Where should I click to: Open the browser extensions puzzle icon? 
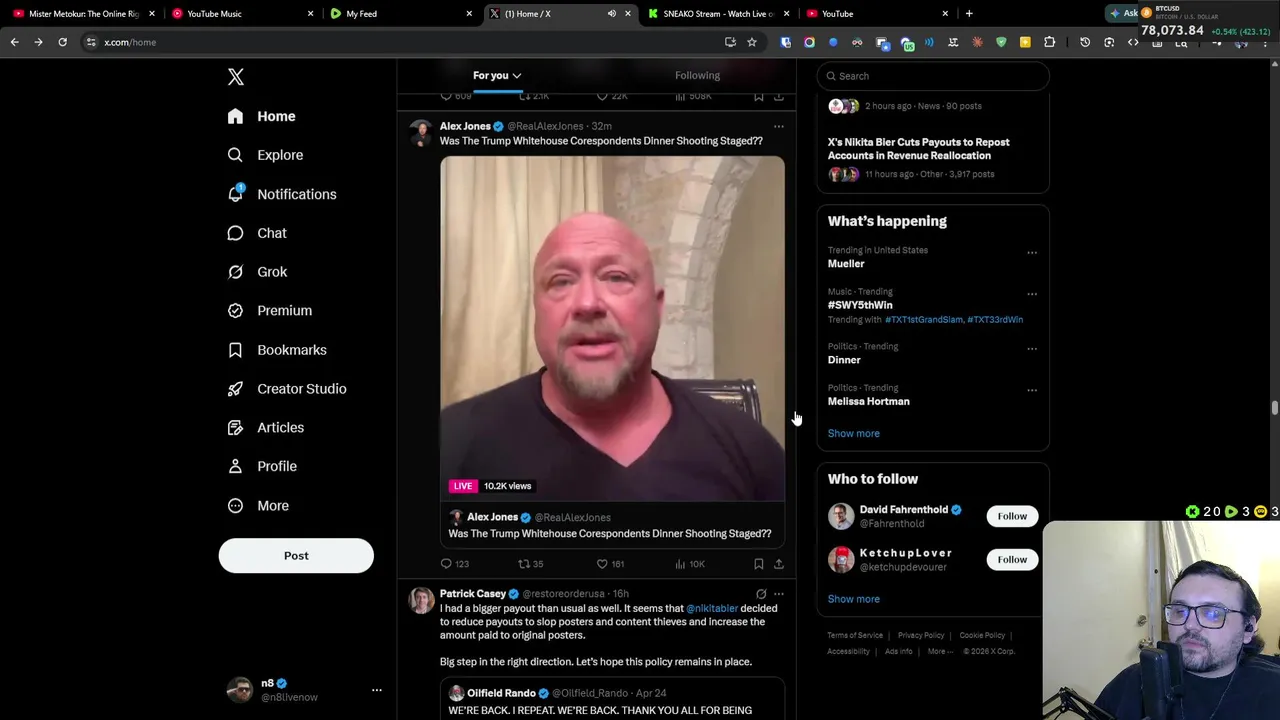click(1049, 42)
